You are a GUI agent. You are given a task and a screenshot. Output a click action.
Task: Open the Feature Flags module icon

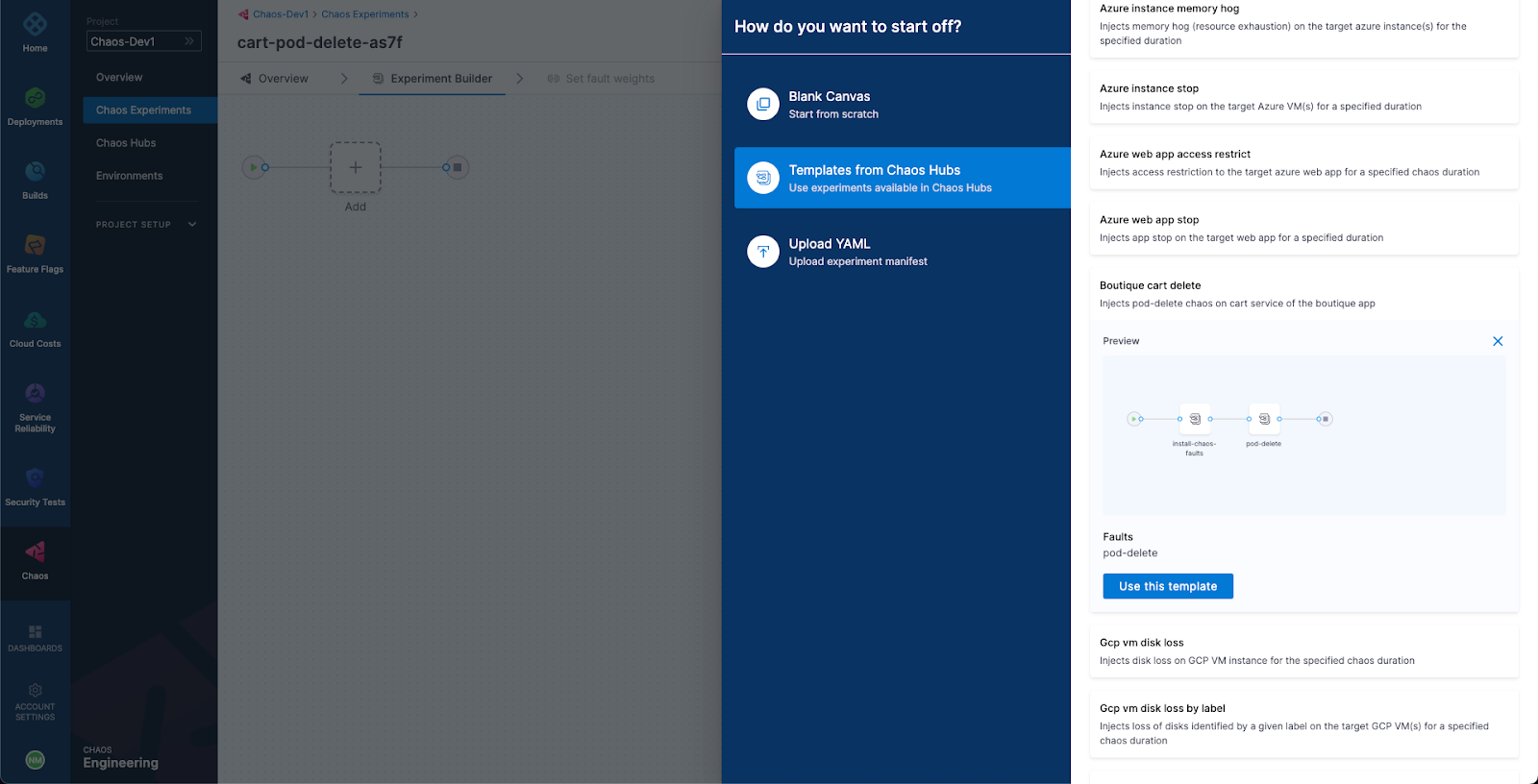[35, 246]
